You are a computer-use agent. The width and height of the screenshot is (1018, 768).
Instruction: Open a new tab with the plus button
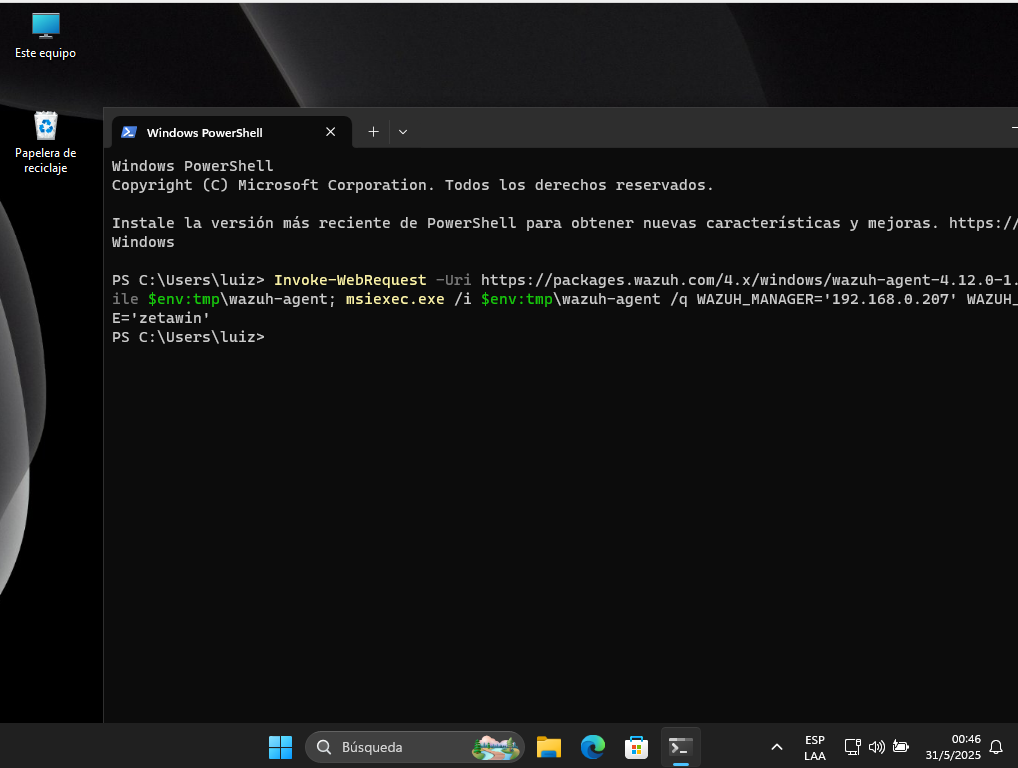coord(373,131)
